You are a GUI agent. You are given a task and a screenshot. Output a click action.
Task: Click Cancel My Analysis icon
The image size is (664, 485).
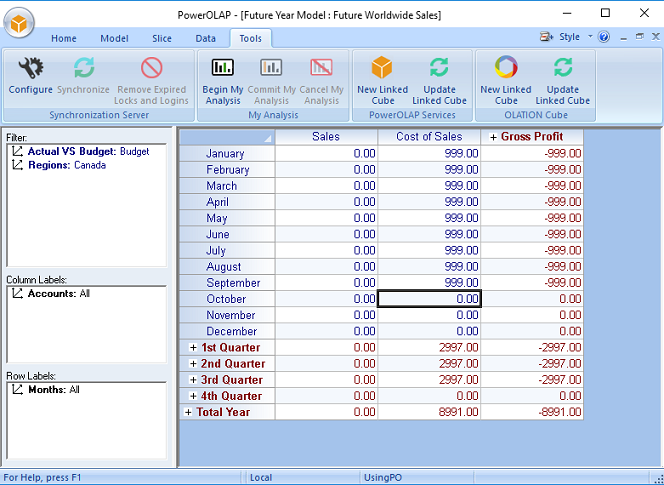pyautogui.click(x=321, y=67)
